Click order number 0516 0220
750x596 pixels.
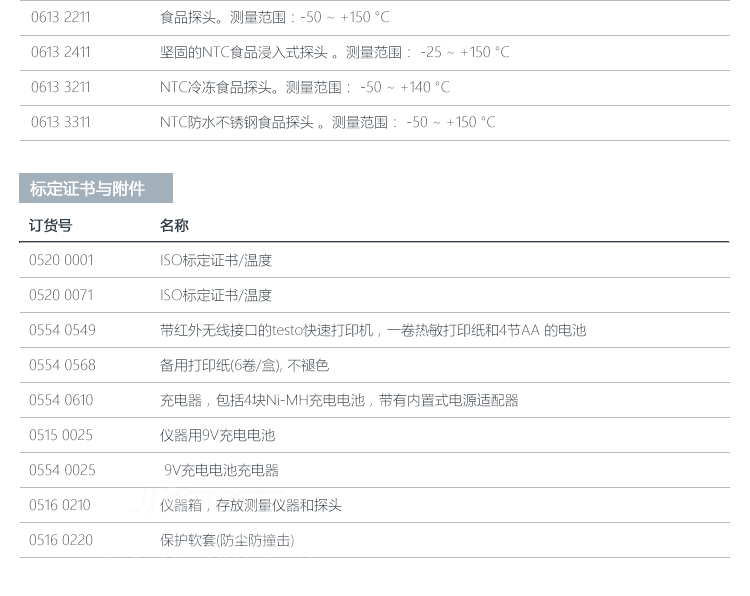61,540
